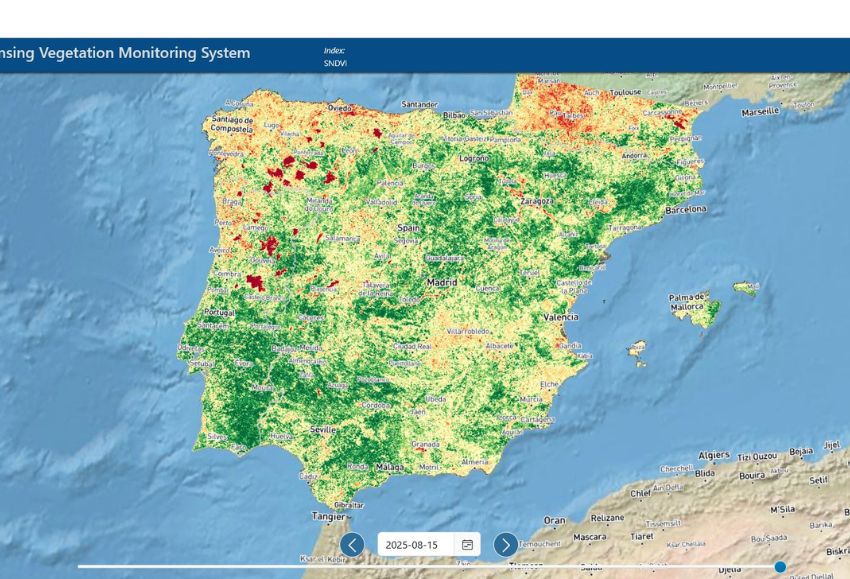Click the Oran map label
Viewport: 850px width, 579px height.
pos(555,520)
